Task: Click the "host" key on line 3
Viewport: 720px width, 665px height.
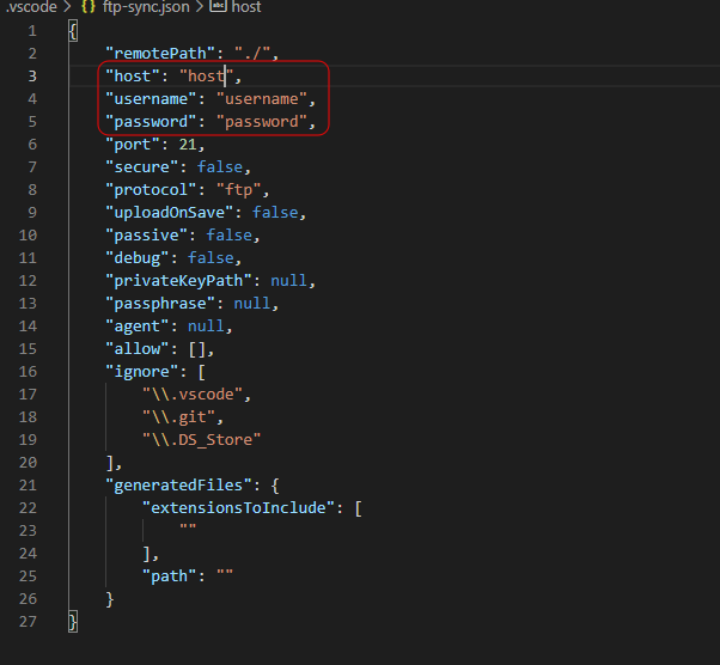Action: tap(133, 76)
